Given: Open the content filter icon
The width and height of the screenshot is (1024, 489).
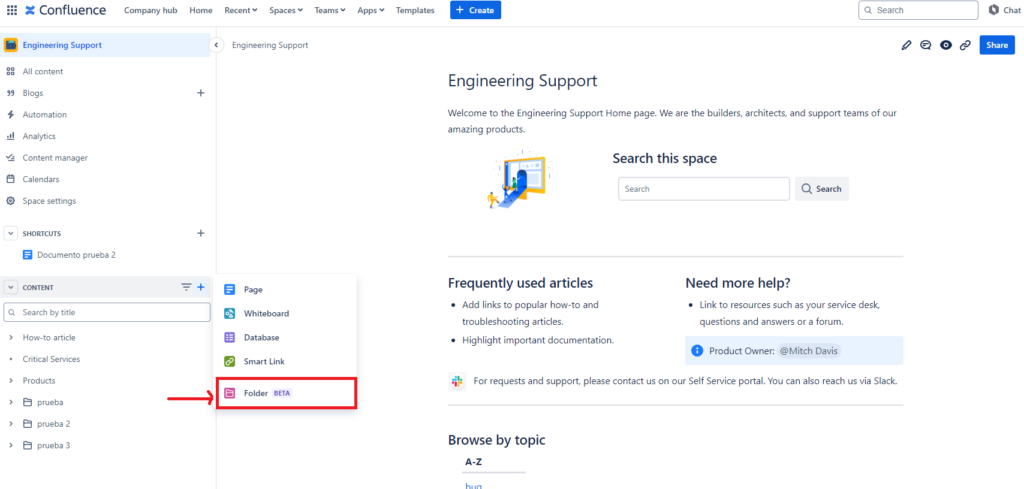Looking at the screenshot, I should click(x=186, y=287).
